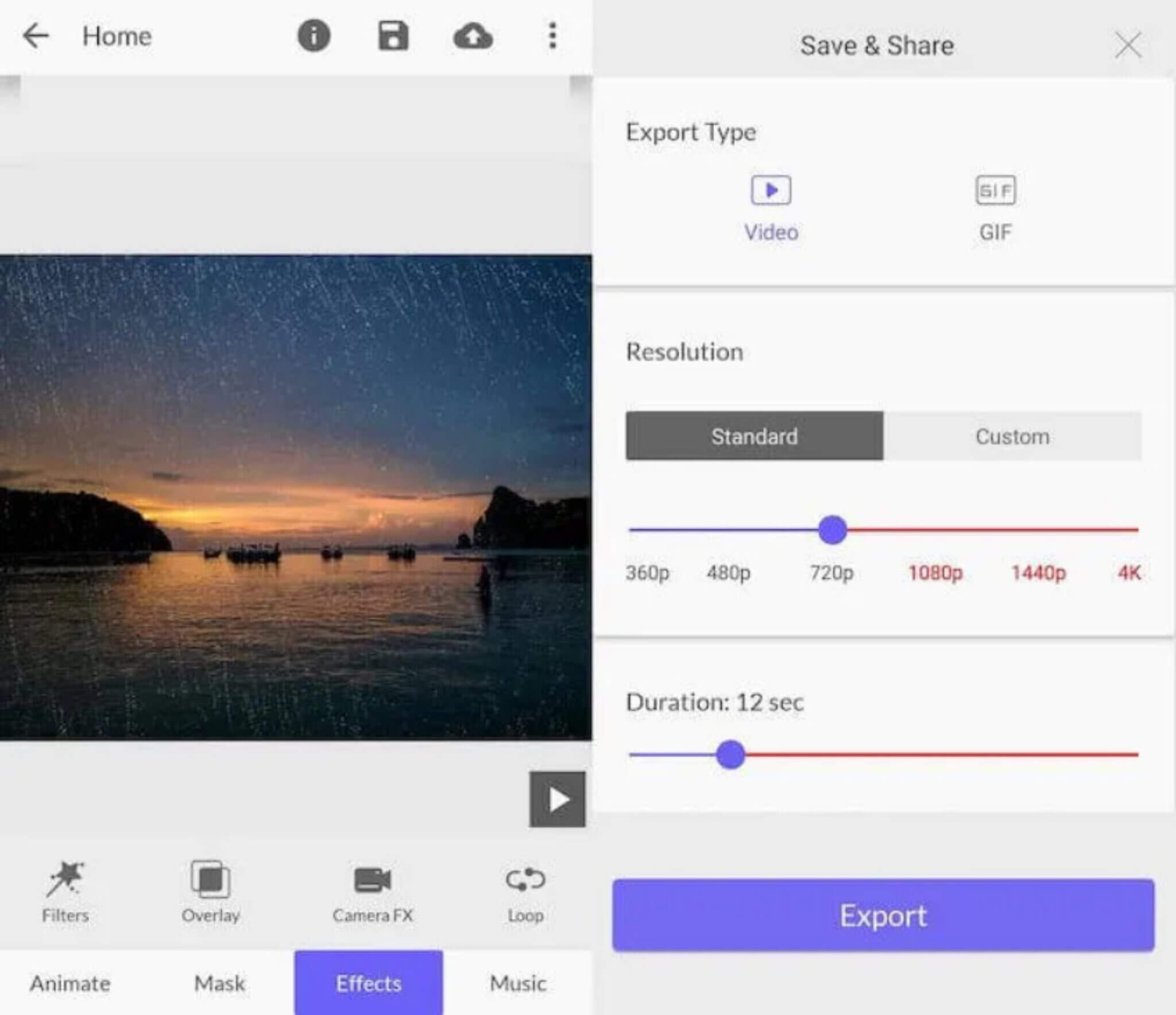1176x1015 pixels.
Task: Click the resolution slider handle at 720p
Action: point(832,529)
